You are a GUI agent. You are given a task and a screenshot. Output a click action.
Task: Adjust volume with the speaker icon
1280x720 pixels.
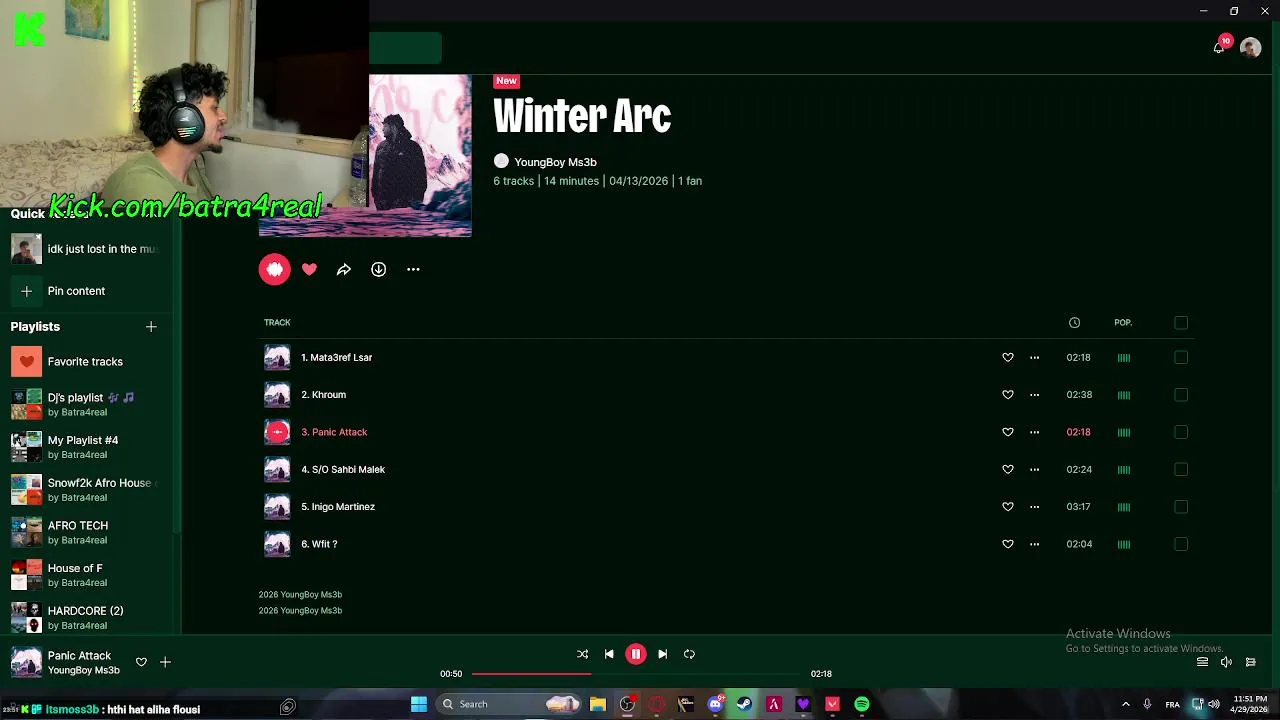[1226, 662]
